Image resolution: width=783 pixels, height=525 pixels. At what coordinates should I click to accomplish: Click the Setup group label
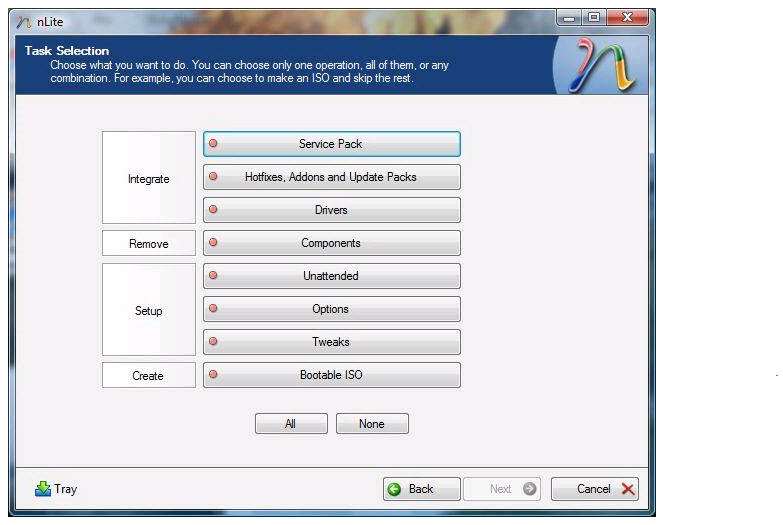point(149,311)
